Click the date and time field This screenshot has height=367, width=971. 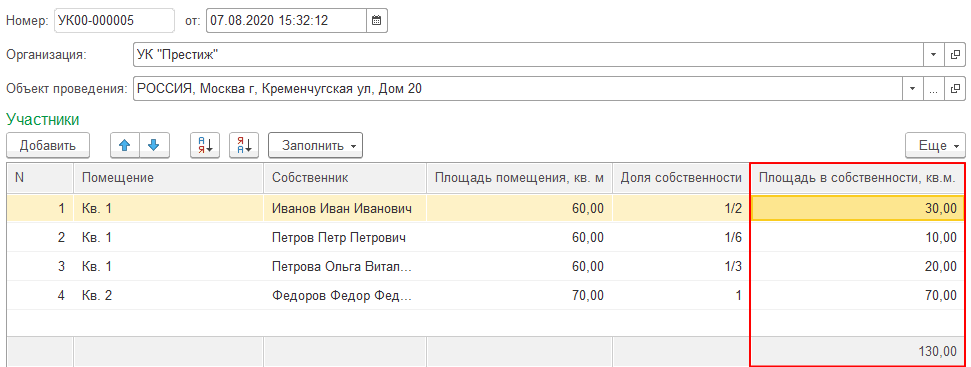(x=287, y=20)
